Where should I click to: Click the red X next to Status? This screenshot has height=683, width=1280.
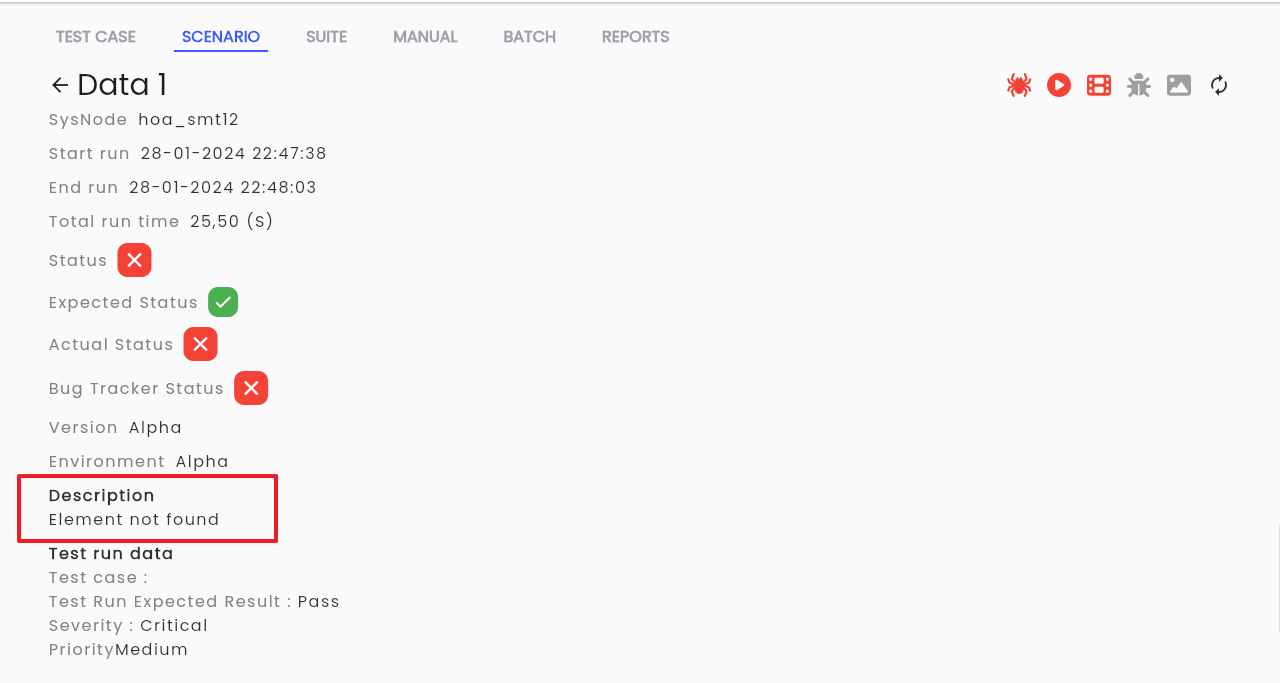click(x=134, y=260)
